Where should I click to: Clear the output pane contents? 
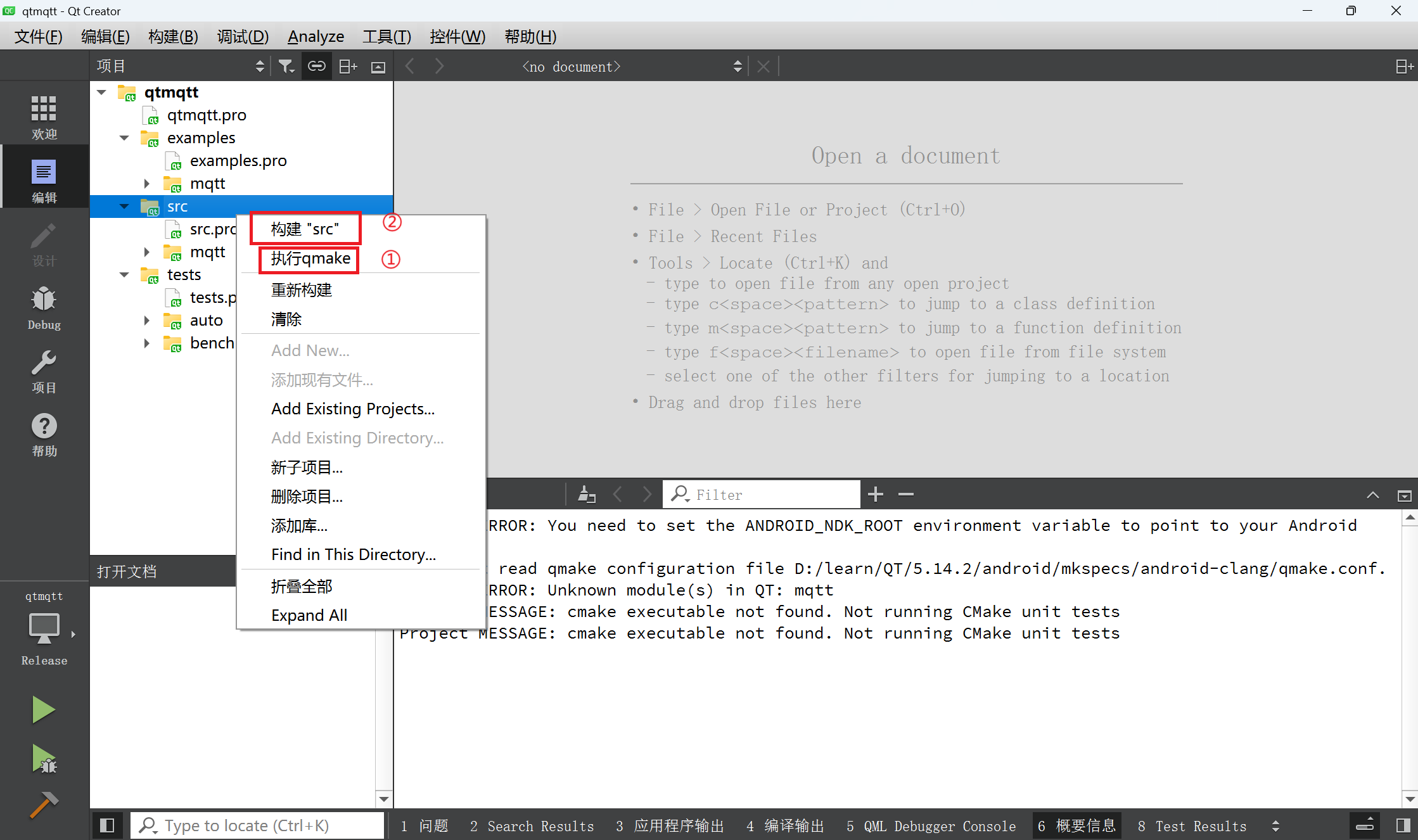pos(587,494)
